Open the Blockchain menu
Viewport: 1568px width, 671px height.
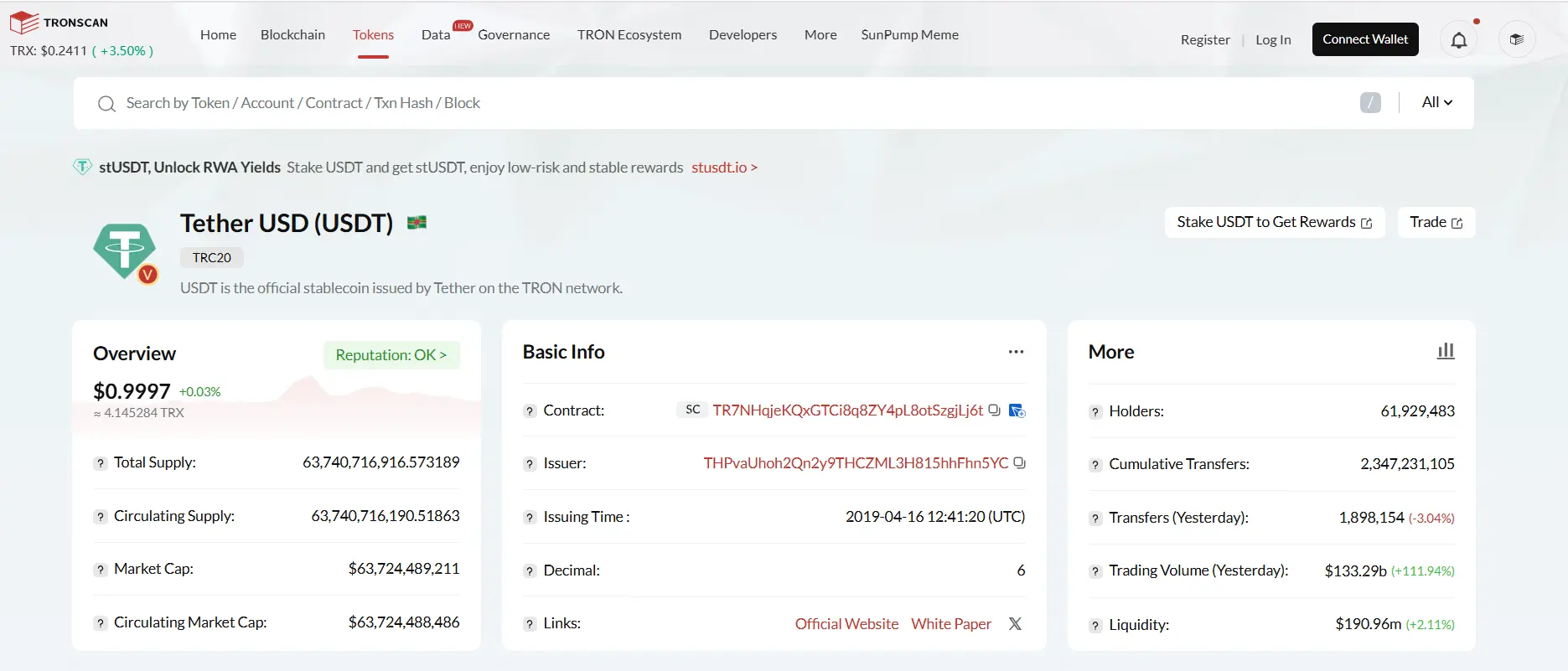tap(292, 34)
